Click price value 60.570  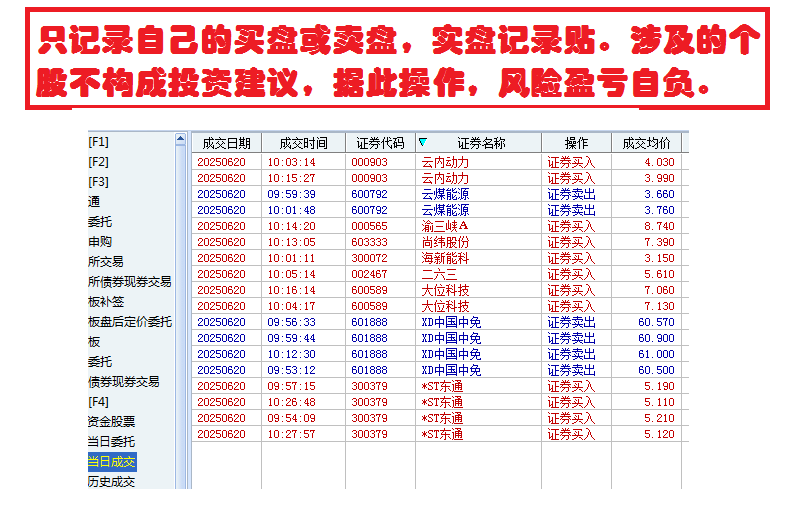point(656,322)
